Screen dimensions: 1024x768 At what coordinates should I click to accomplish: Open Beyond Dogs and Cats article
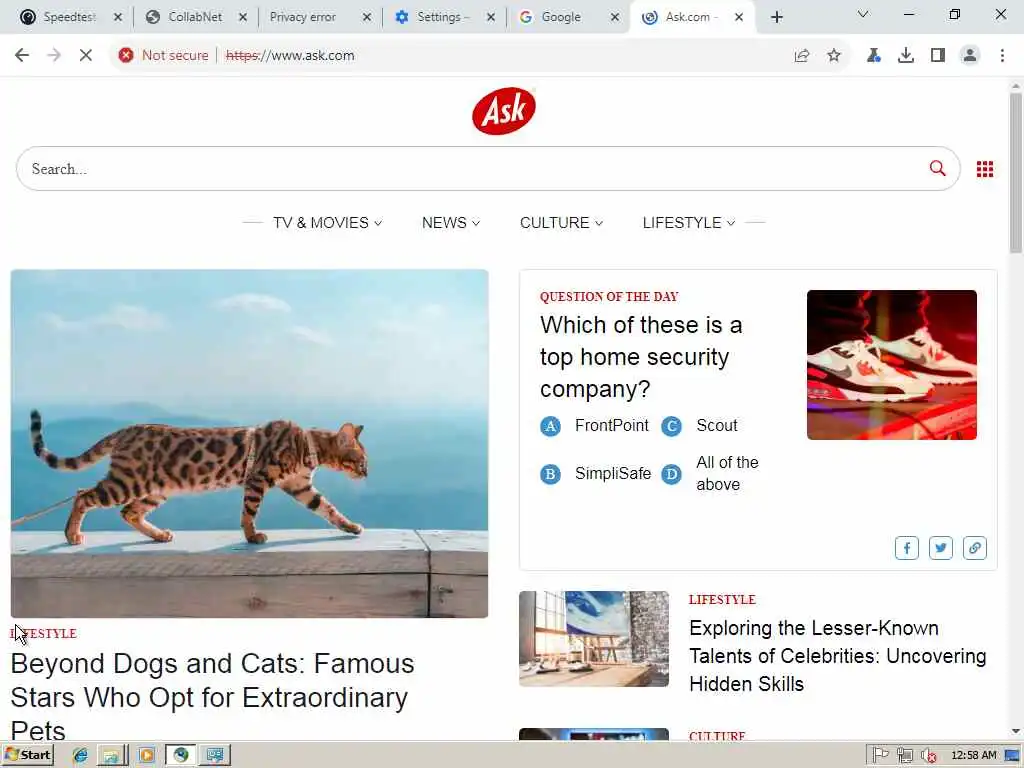(x=212, y=697)
